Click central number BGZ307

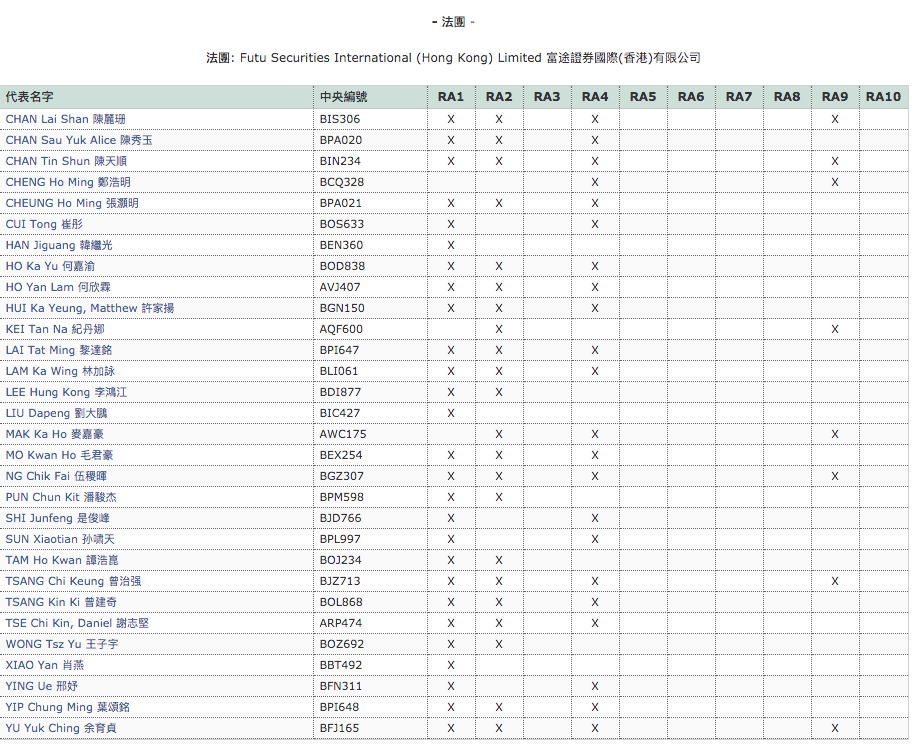(342, 476)
